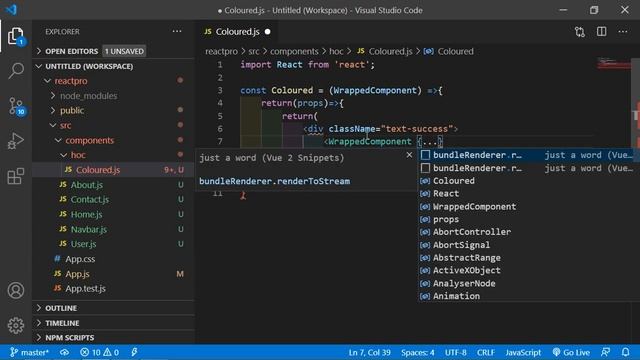
Task: Select second bundleRenderer snippet suggestion
Action: click(529, 168)
